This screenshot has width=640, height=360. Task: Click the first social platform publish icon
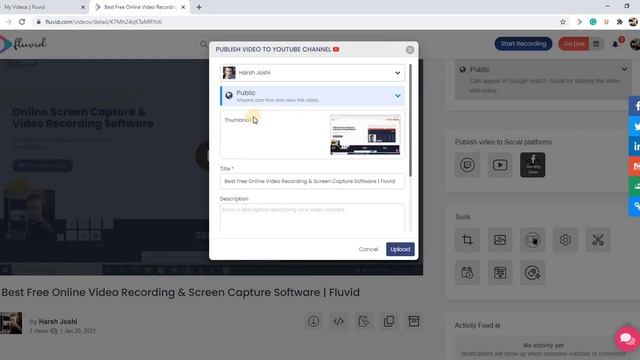467,165
